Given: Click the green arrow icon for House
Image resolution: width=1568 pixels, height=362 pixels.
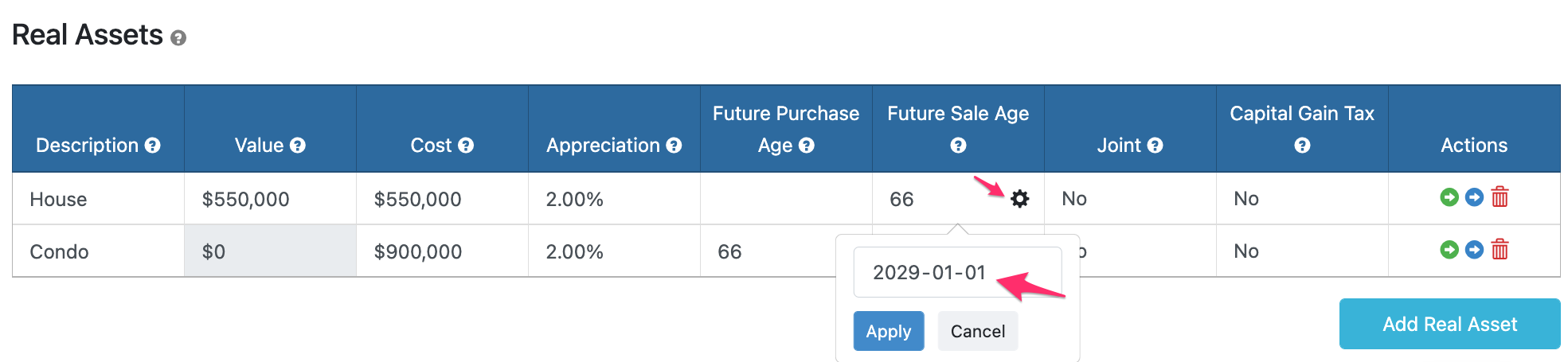Looking at the screenshot, I should pos(1449,197).
